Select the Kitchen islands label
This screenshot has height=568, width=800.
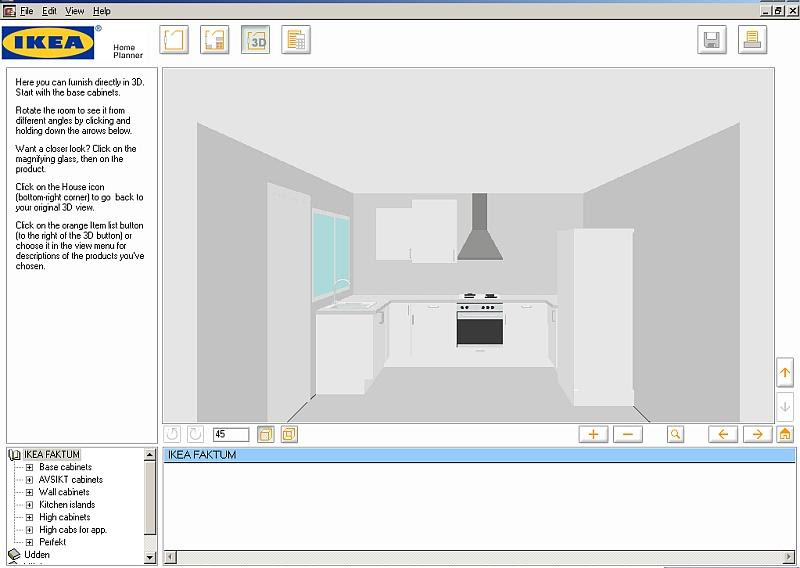pyautogui.click(x=67, y=505)
